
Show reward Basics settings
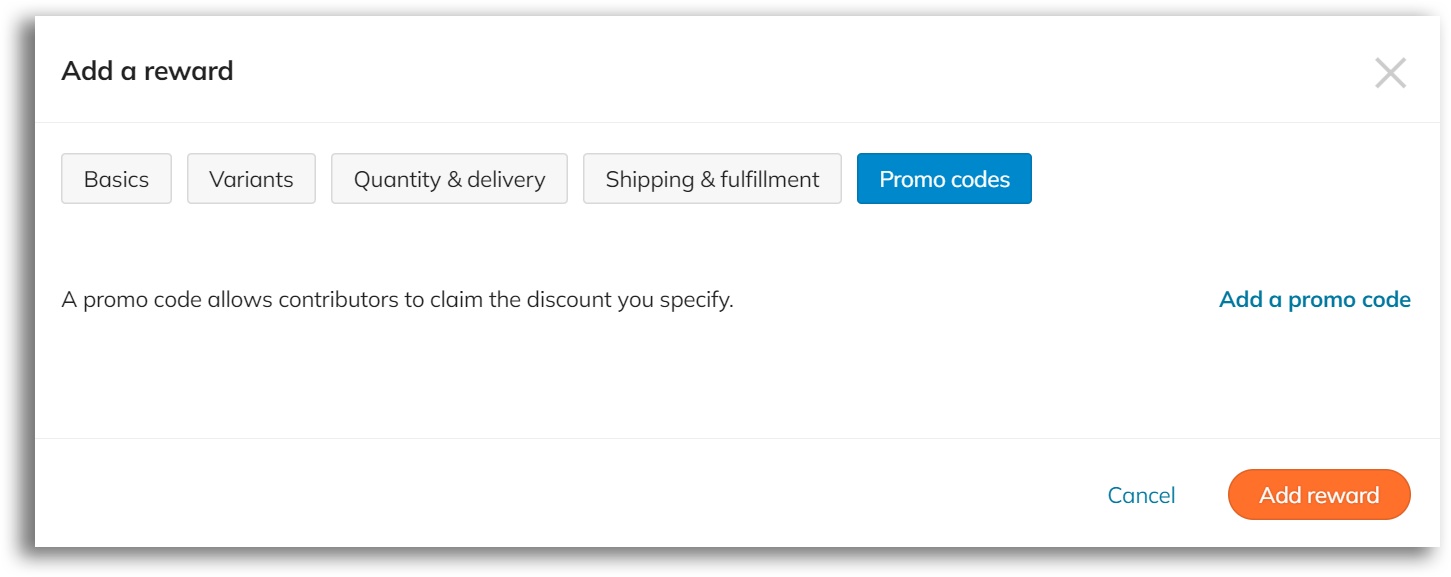point(116,179)
